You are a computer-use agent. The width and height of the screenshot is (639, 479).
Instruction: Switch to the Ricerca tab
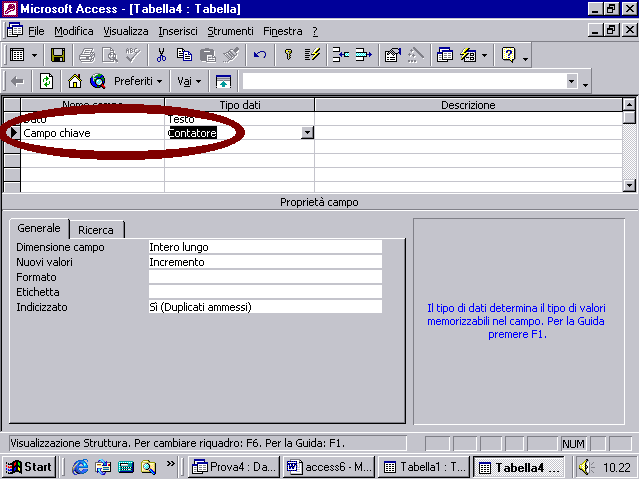(x=96, y=230)
